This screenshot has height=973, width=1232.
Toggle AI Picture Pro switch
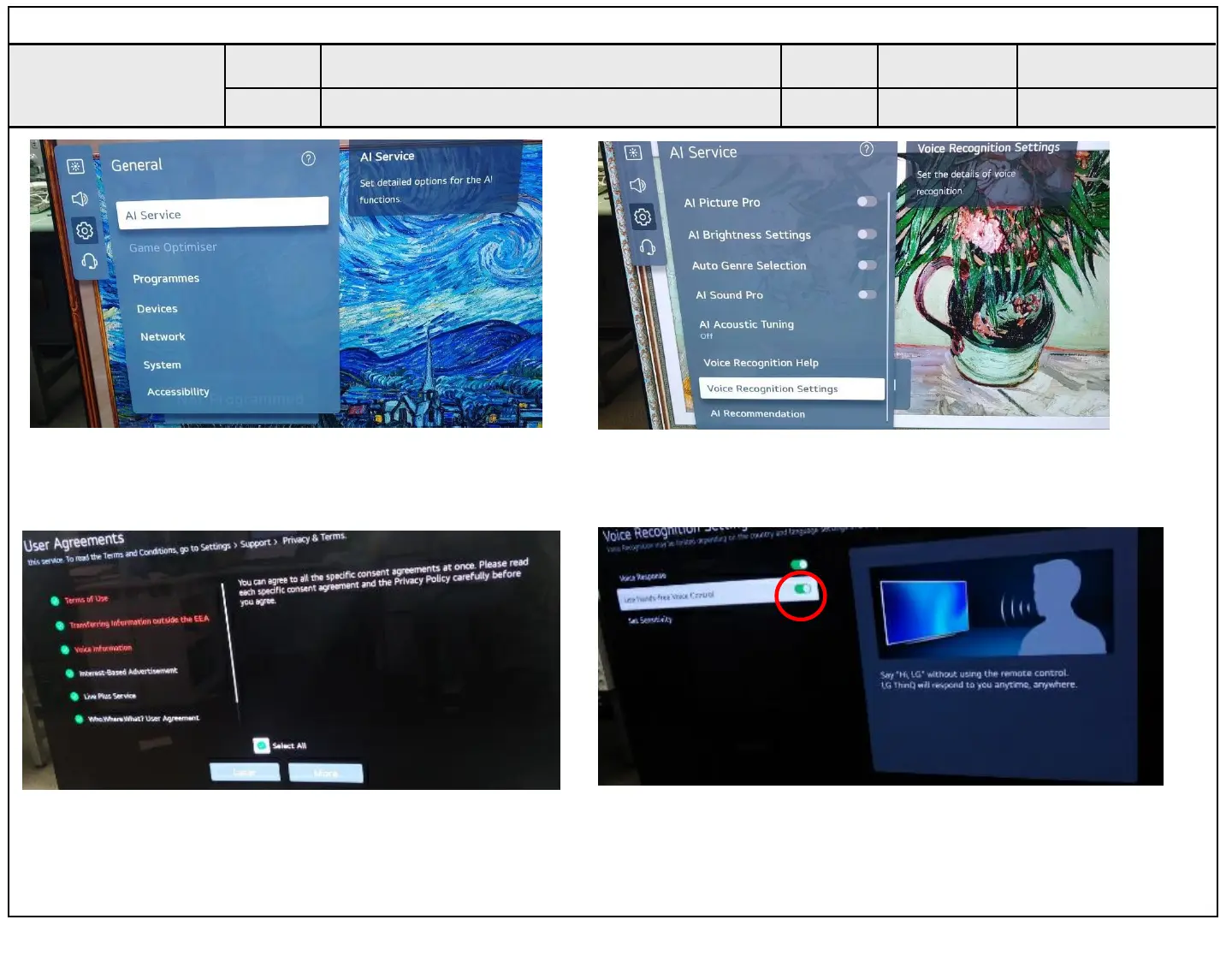coord(867,202)
